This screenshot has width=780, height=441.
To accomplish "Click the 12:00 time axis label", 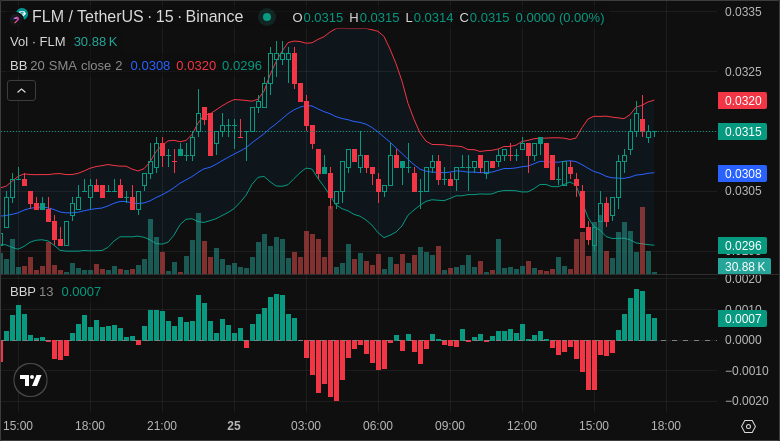I will [x=522, y=426].
